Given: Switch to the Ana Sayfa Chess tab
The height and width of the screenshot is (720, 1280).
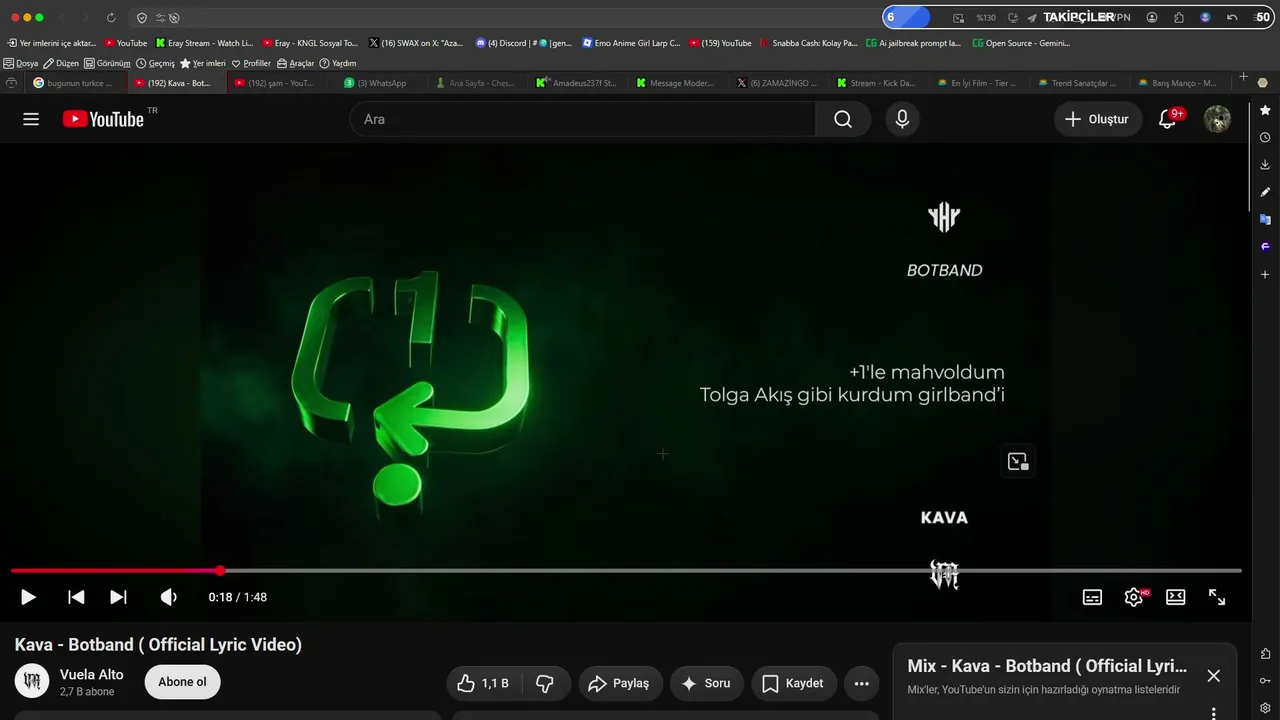Looking at the screenshot, I should 476,83.
